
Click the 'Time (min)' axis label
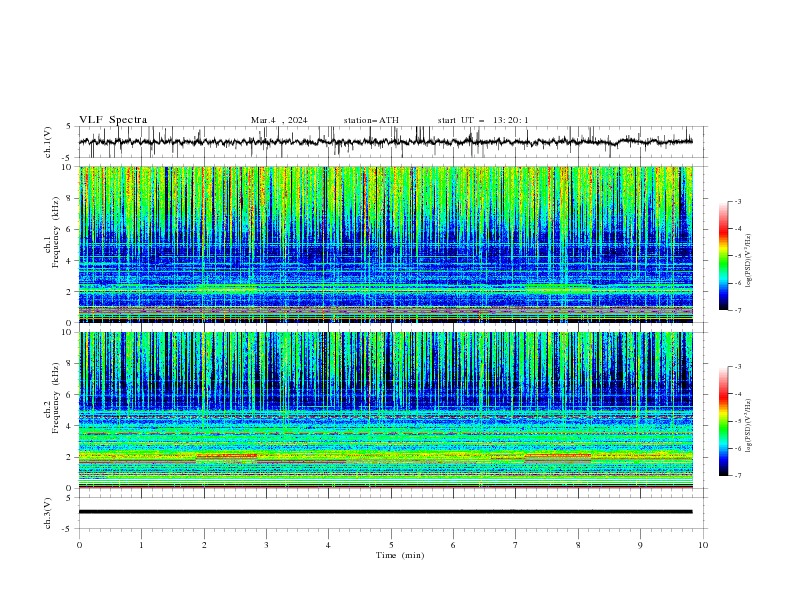click(400, 555)
